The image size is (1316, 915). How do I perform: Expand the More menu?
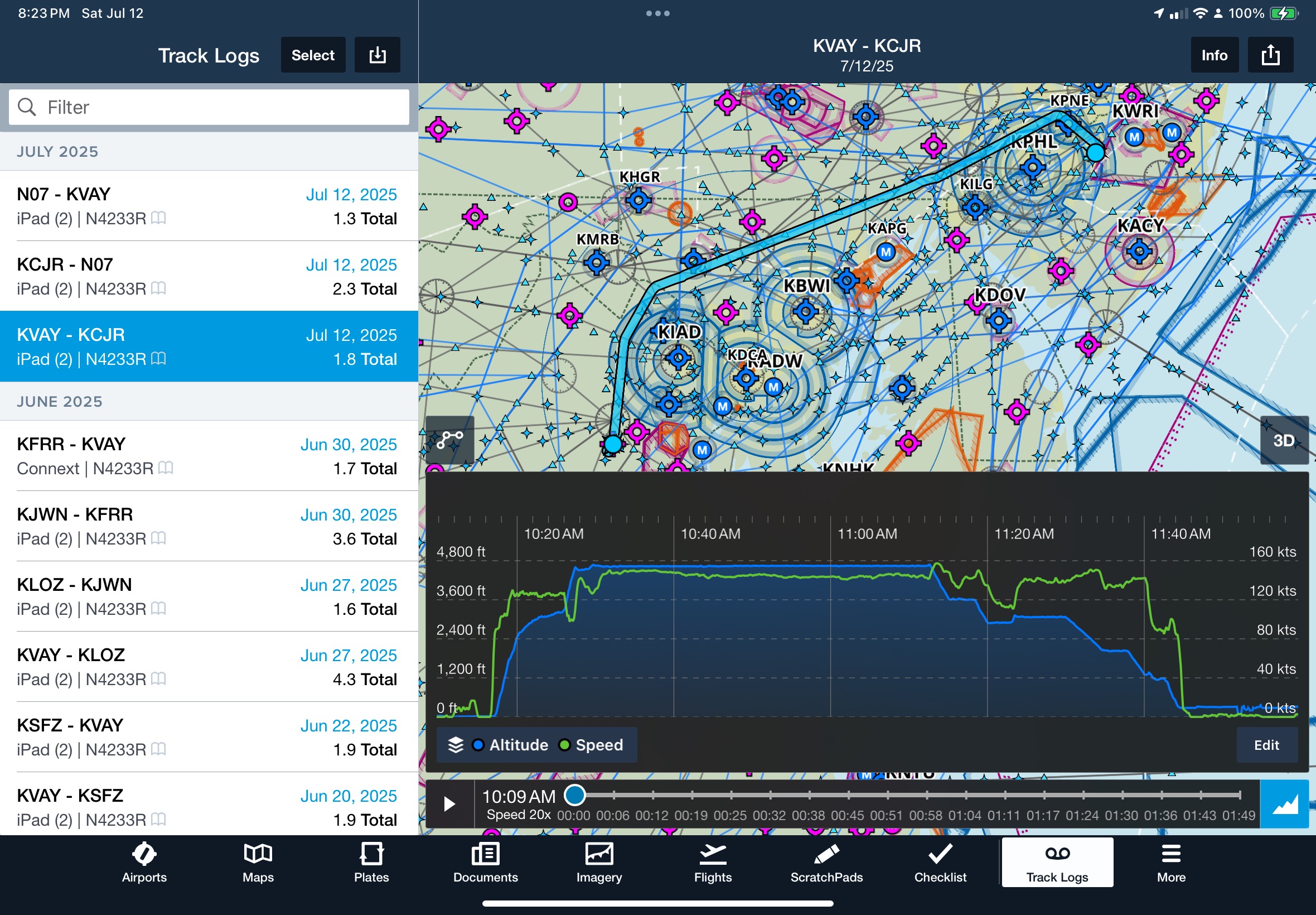1170,863
